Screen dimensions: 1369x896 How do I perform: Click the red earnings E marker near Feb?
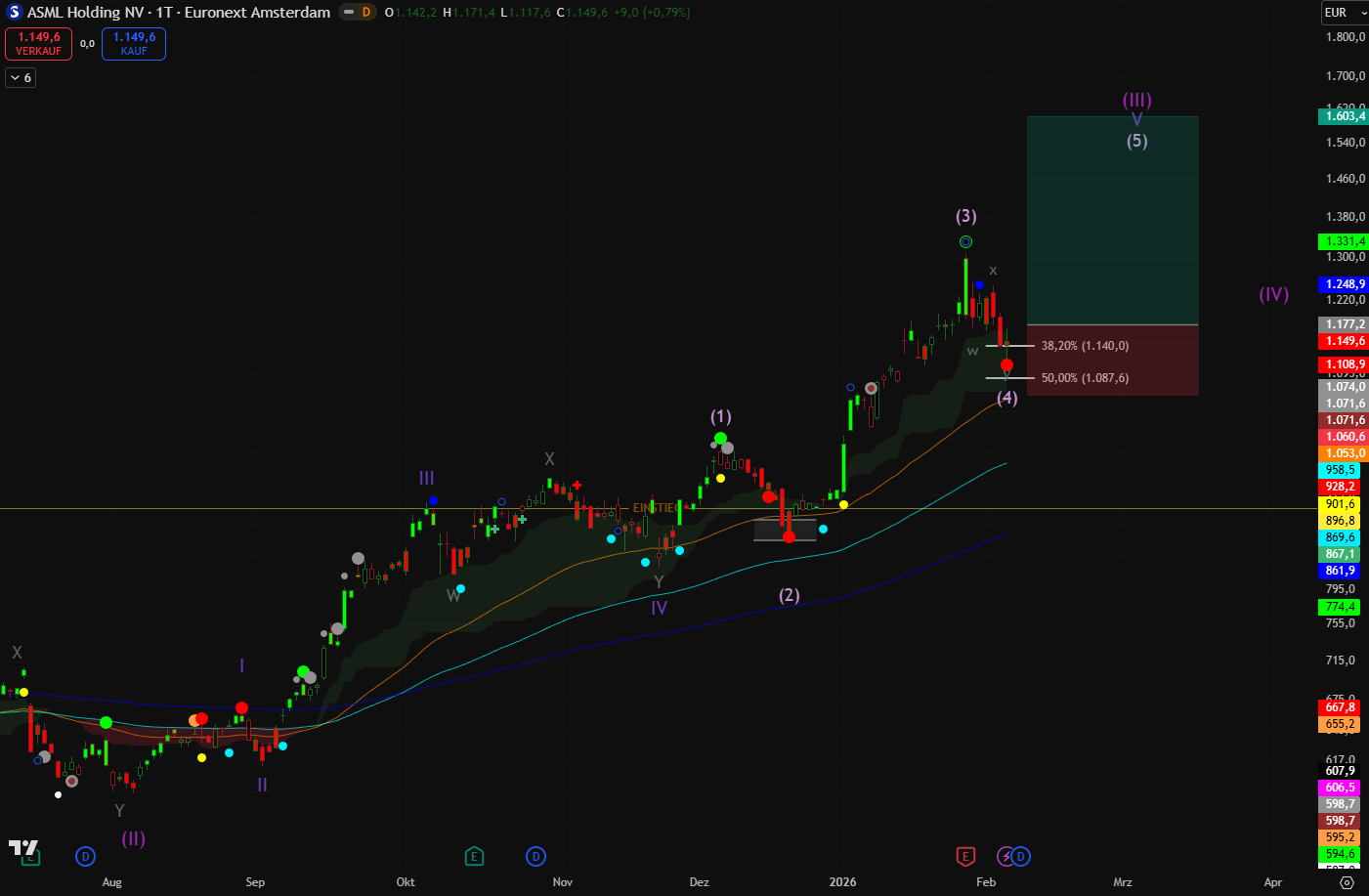coord(965,857)
